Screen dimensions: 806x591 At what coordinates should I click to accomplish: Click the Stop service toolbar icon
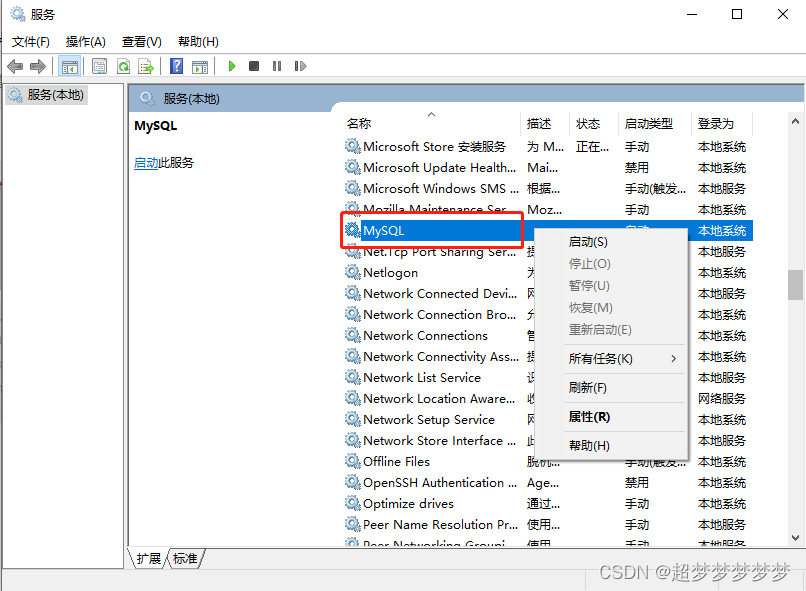pos(254,66)
